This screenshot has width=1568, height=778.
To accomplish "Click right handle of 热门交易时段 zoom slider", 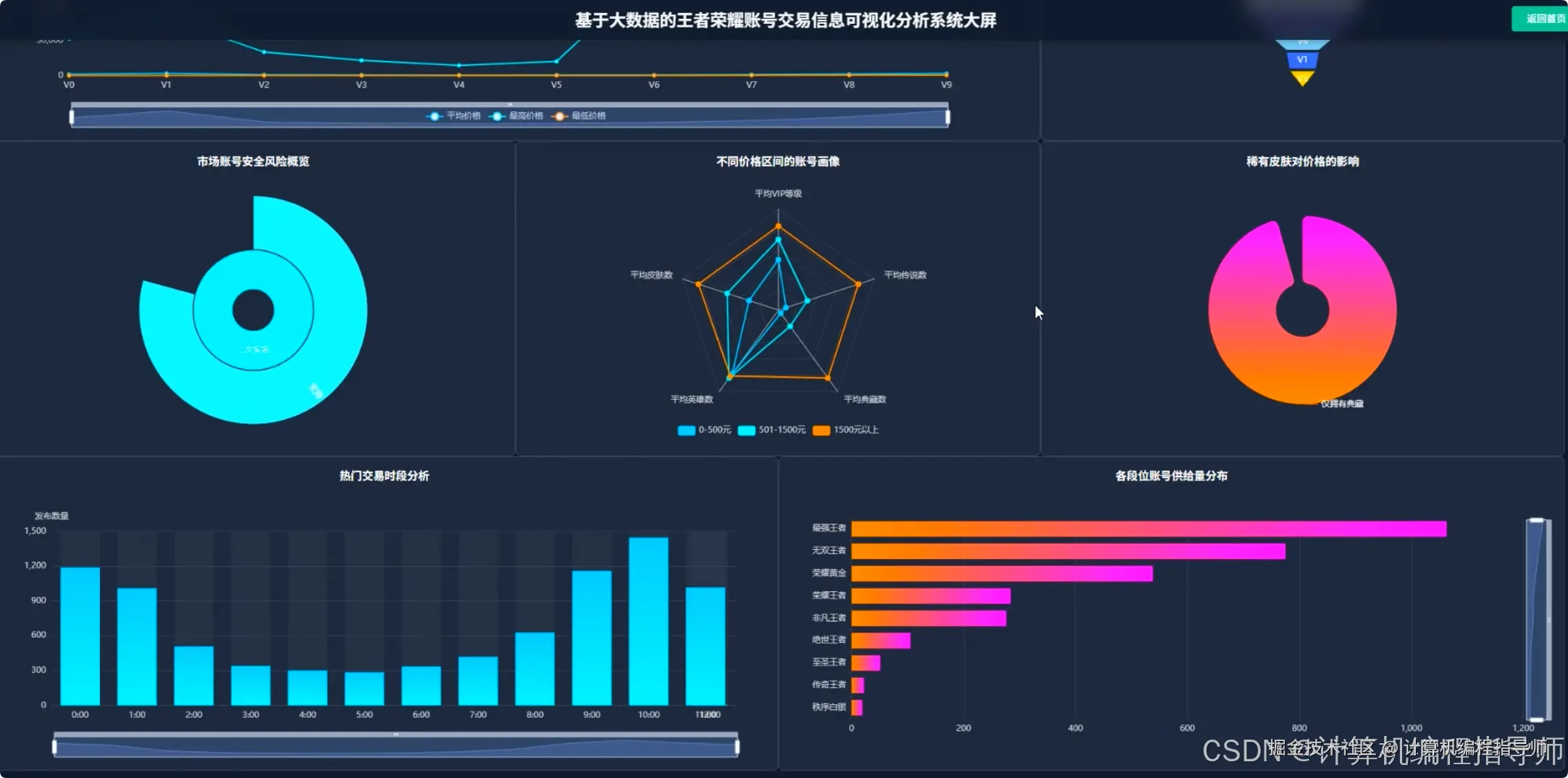I will tap(737, 747).
